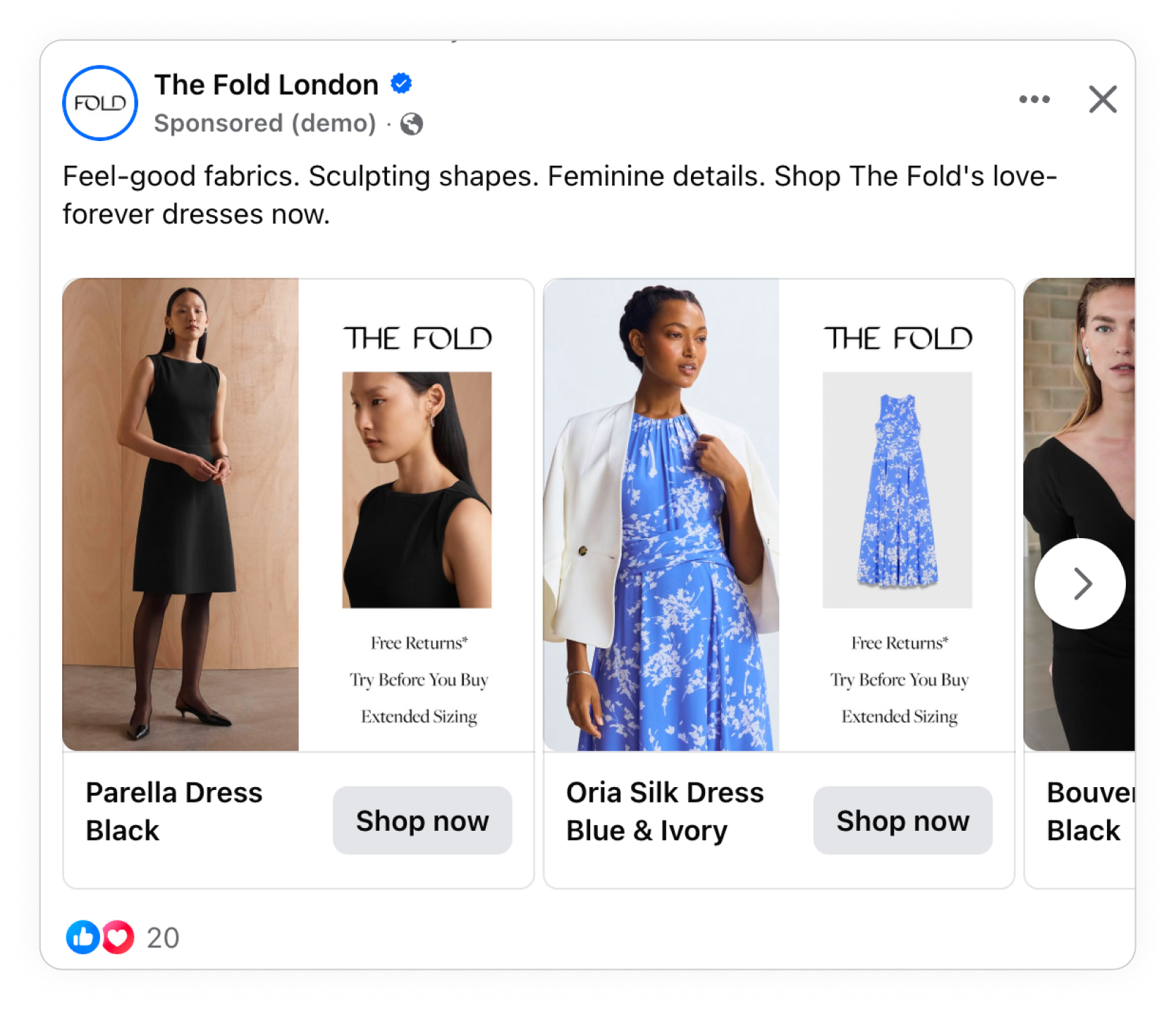Shop now for Oria Silk Dress
The image size is (1176, 1010).
(x=902, y=820)
